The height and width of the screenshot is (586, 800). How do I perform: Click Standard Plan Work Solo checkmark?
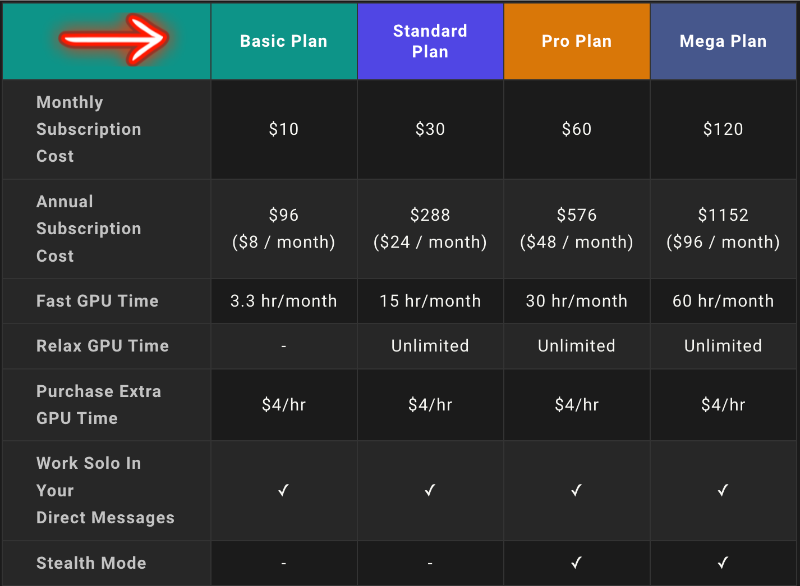point(430,490)
